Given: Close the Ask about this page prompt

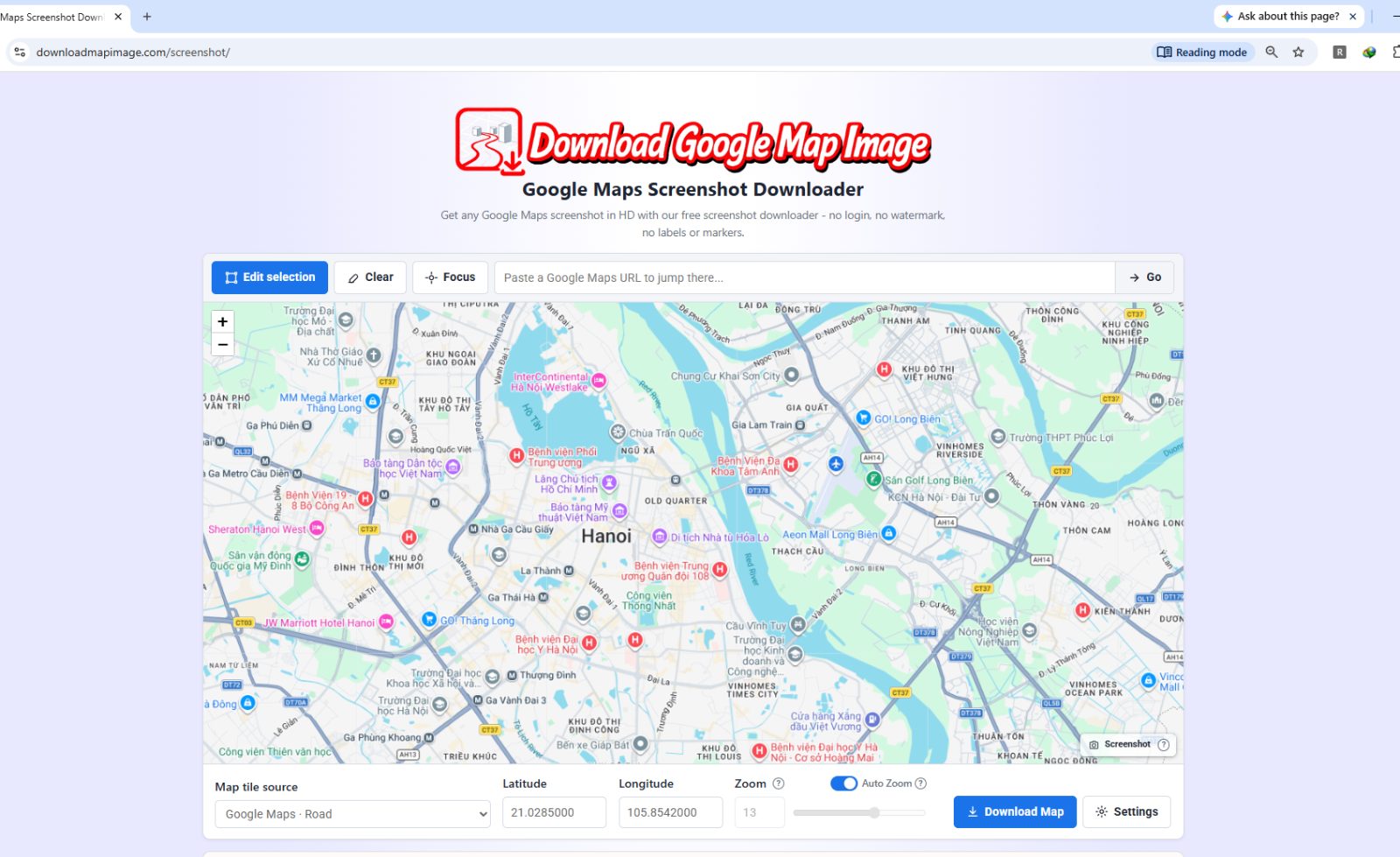Looking at the screenshot, I should coord(1353,17).
